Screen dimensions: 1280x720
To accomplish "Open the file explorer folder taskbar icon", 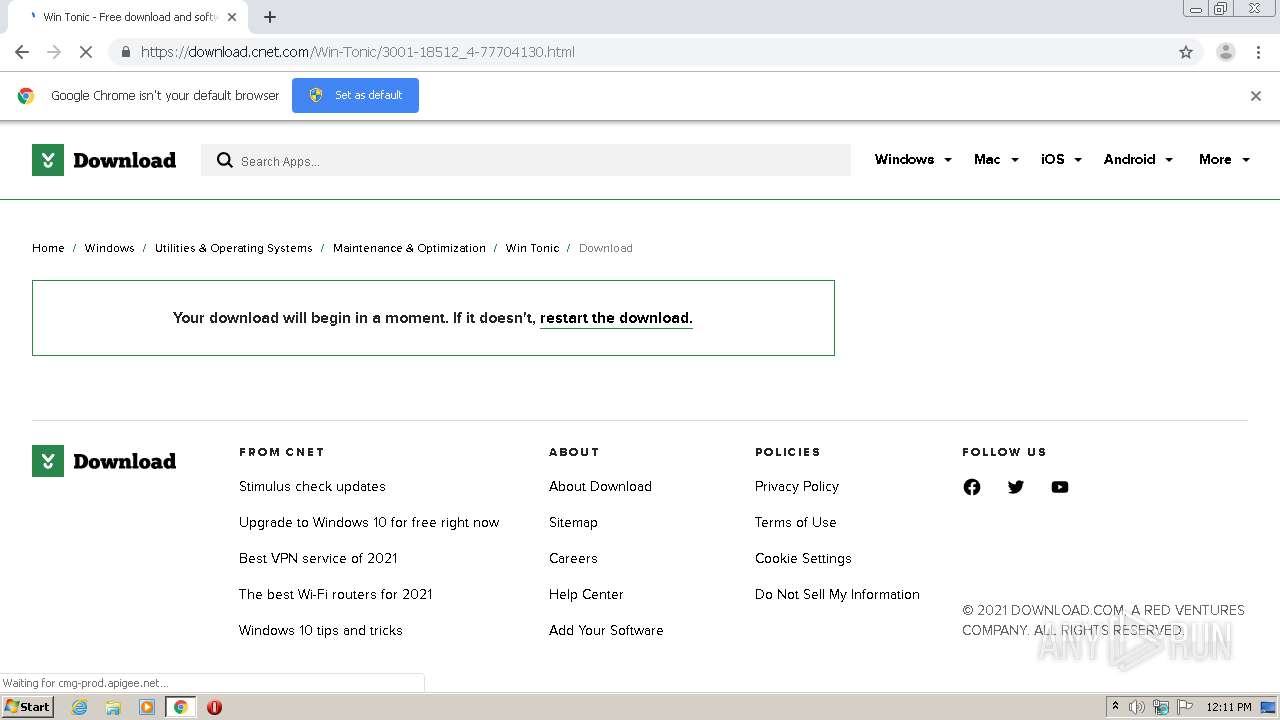I will tap(113, 707).
